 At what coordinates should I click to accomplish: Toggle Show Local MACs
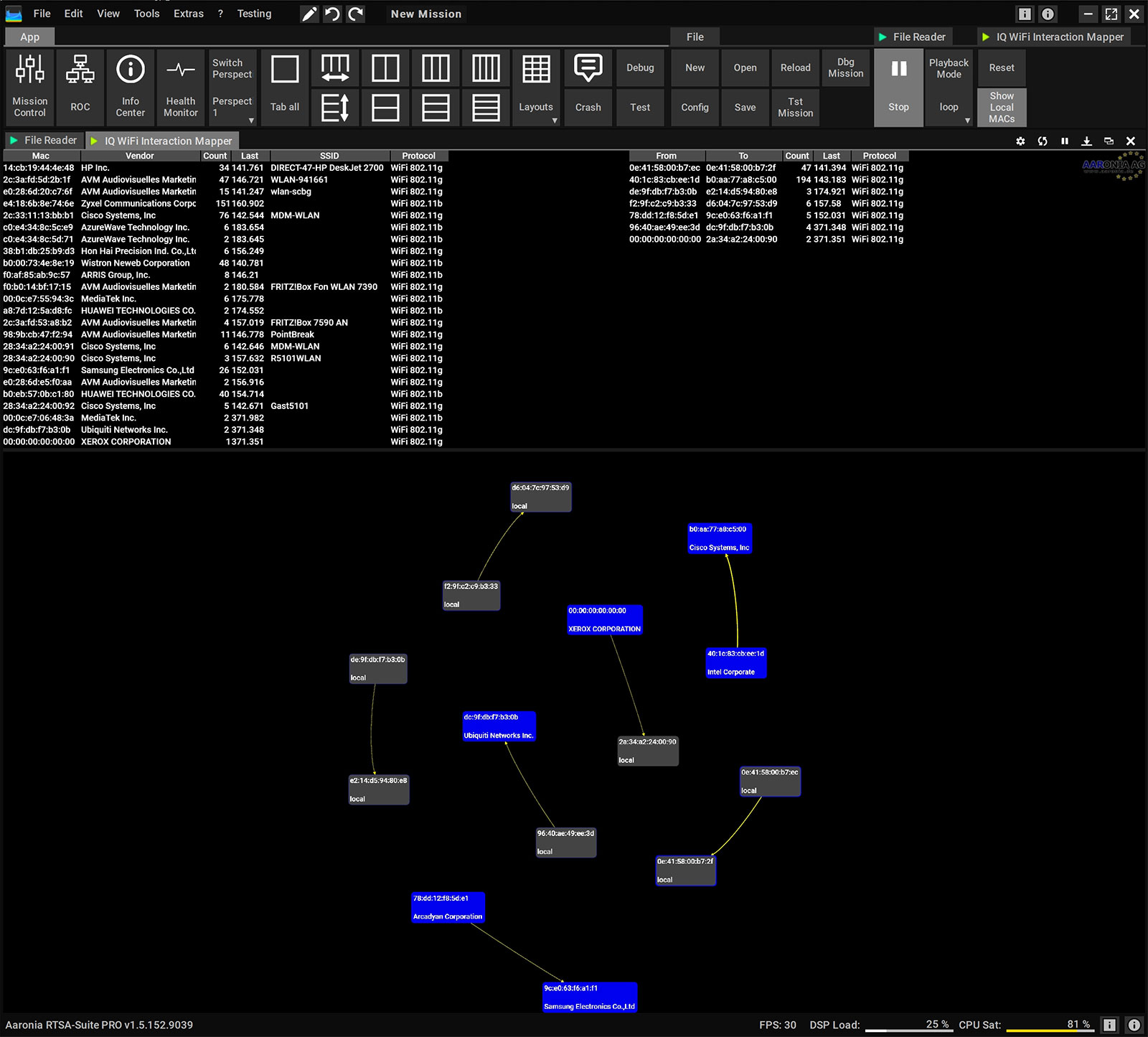pos(1002,108)
